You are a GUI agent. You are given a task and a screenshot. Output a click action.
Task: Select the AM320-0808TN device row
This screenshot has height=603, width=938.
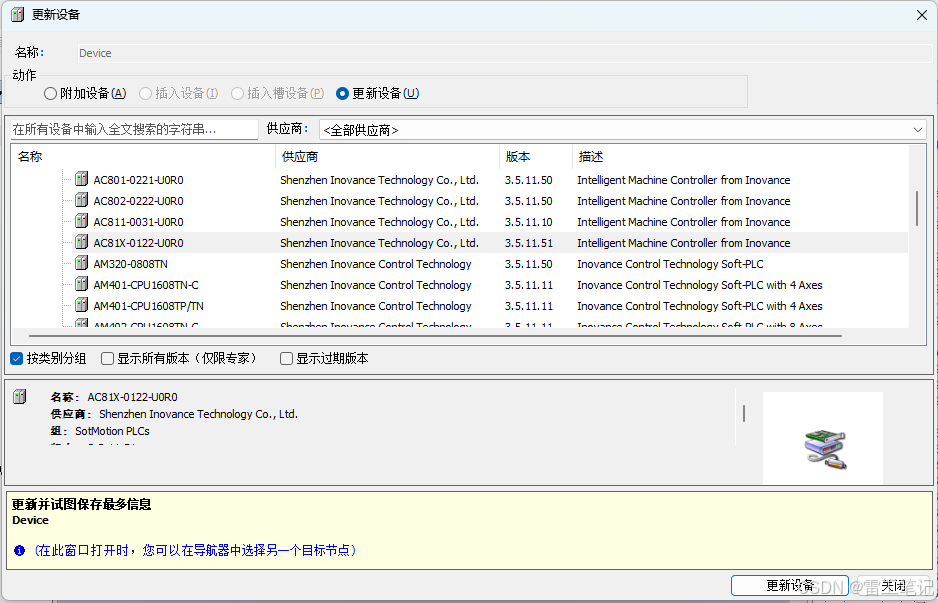[x=489, y=263]
